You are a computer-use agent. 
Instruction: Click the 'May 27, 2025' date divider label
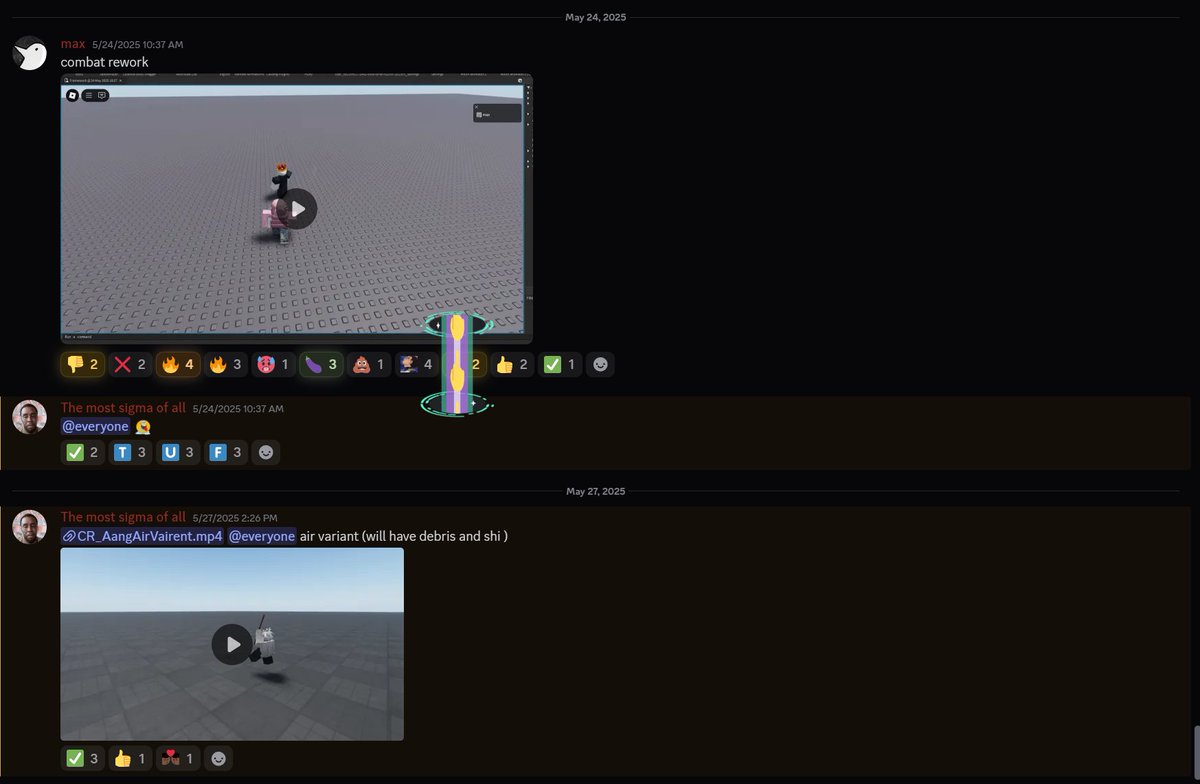pyautogui.click(x=595, y=491)
